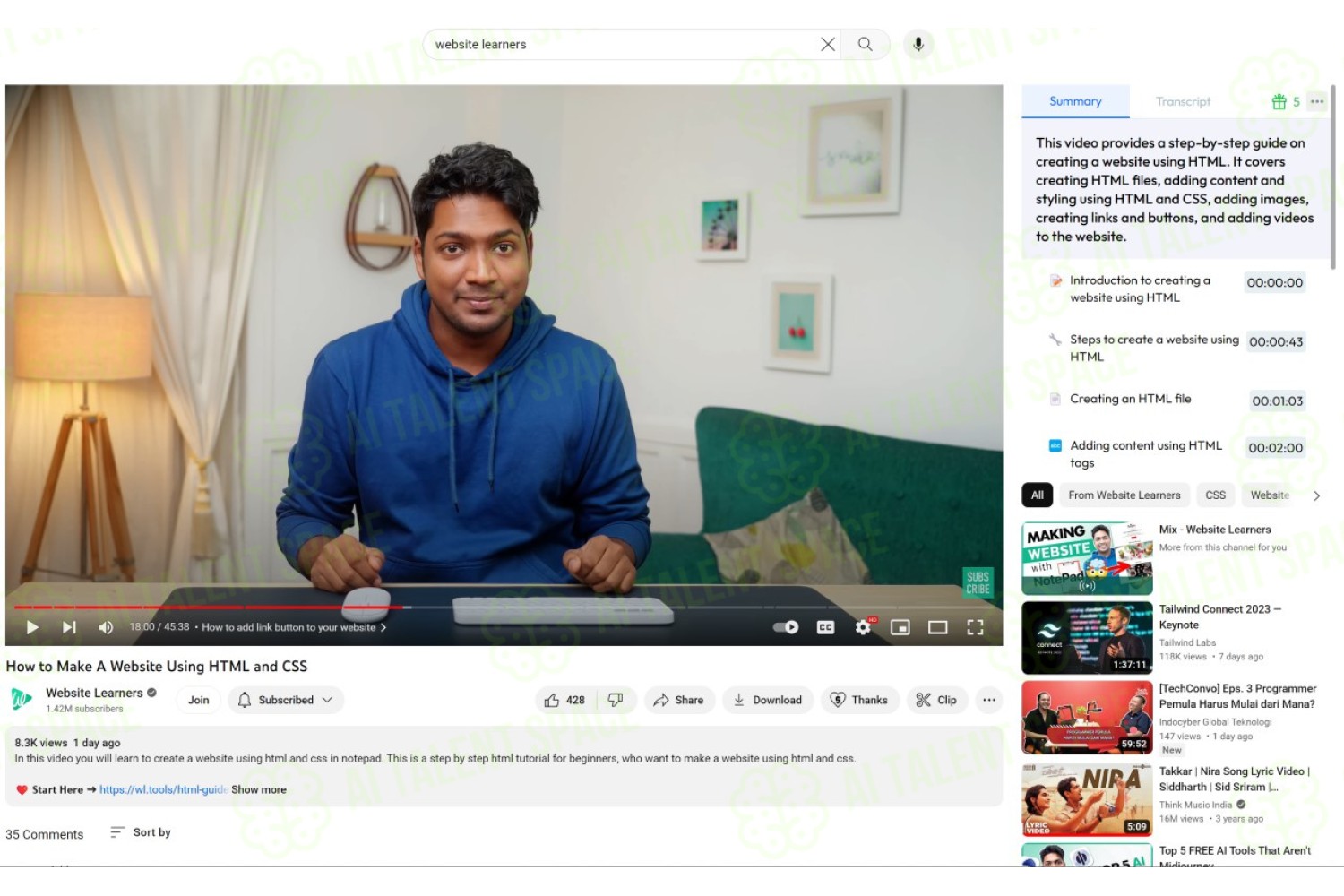Select the Website filter chip
Image resolution: width=1344 pixels, height=896 pixels.
point(1270,495)
